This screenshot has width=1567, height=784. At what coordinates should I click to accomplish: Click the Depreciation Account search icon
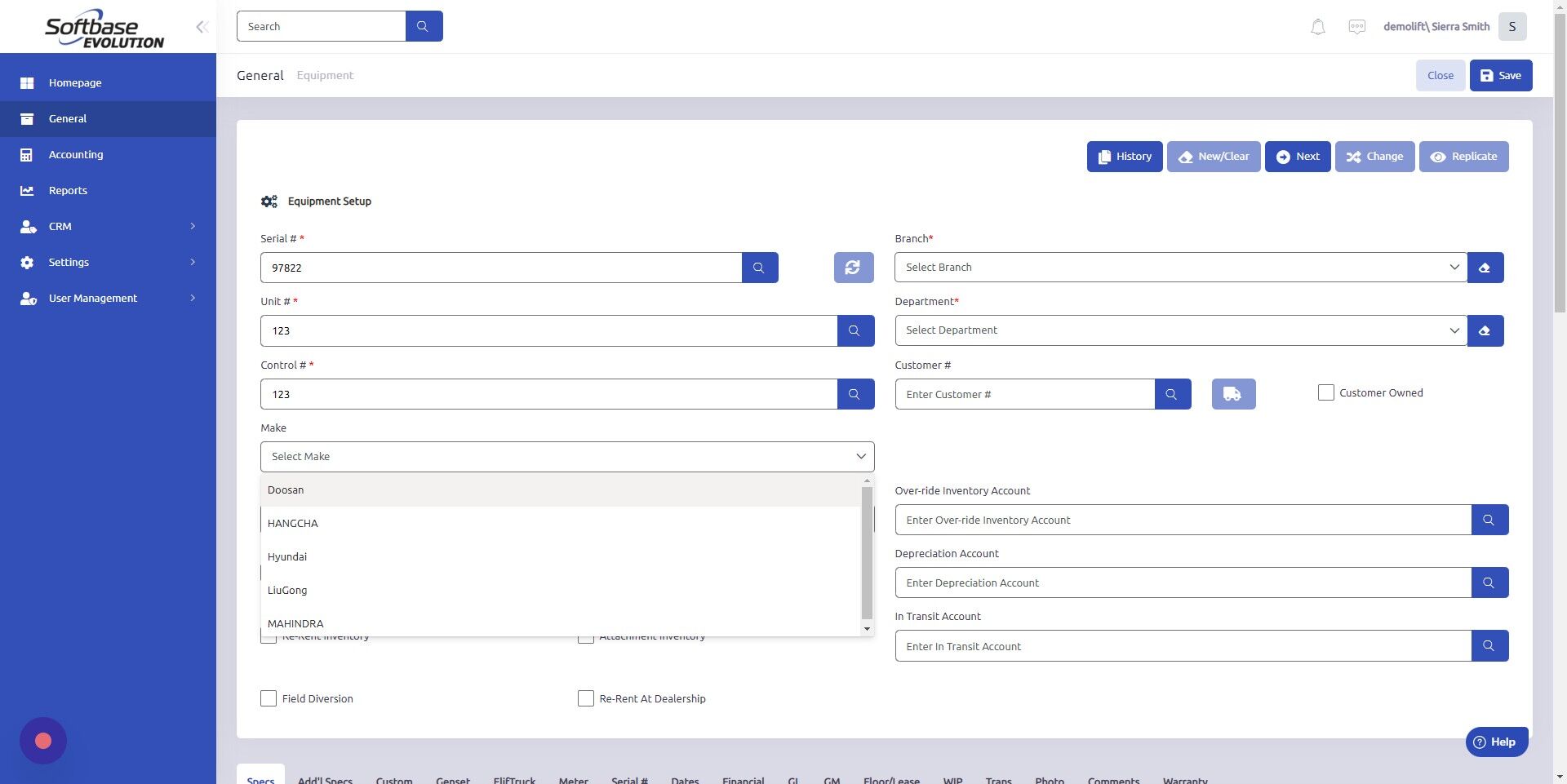(1489, 582)
